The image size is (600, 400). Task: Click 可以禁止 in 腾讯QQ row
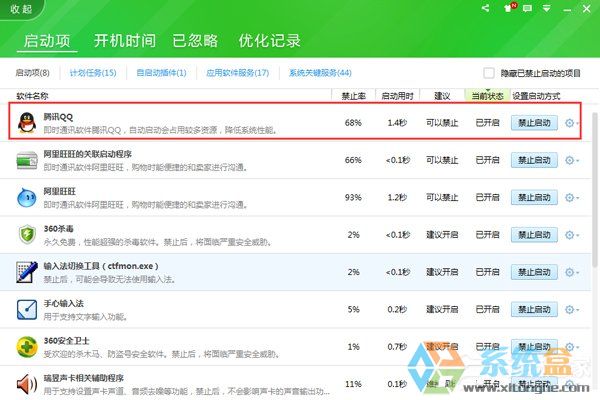(442, 123)
